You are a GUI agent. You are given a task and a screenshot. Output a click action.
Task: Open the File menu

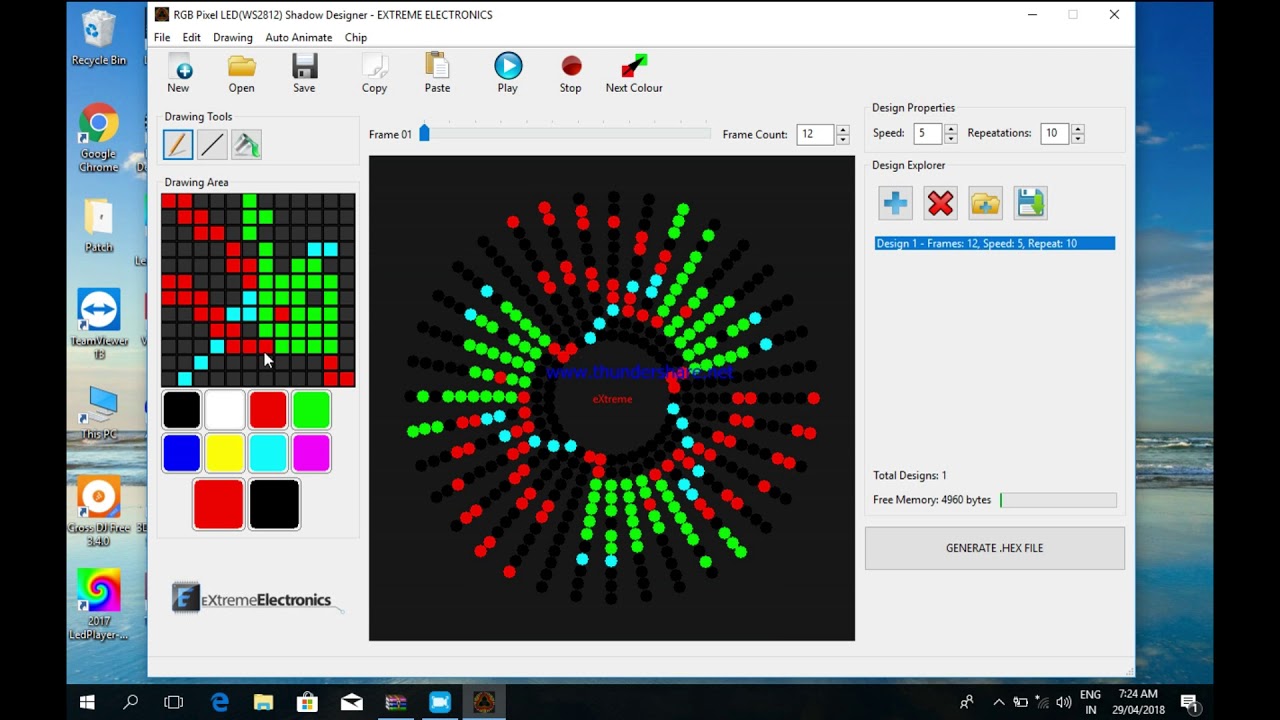[162, 37]
